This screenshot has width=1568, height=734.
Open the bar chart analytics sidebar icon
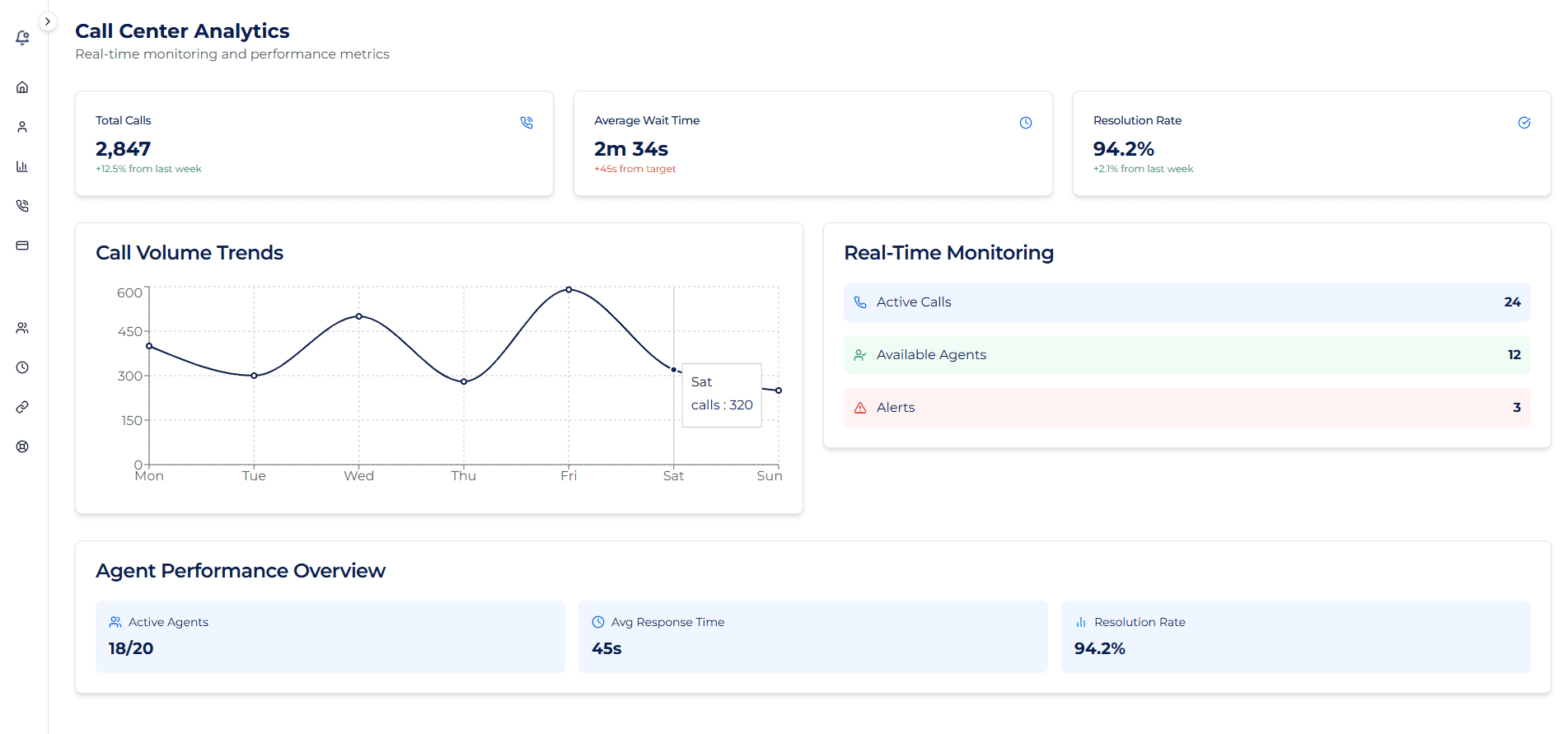pyautogui.click(x=22, y=166)
